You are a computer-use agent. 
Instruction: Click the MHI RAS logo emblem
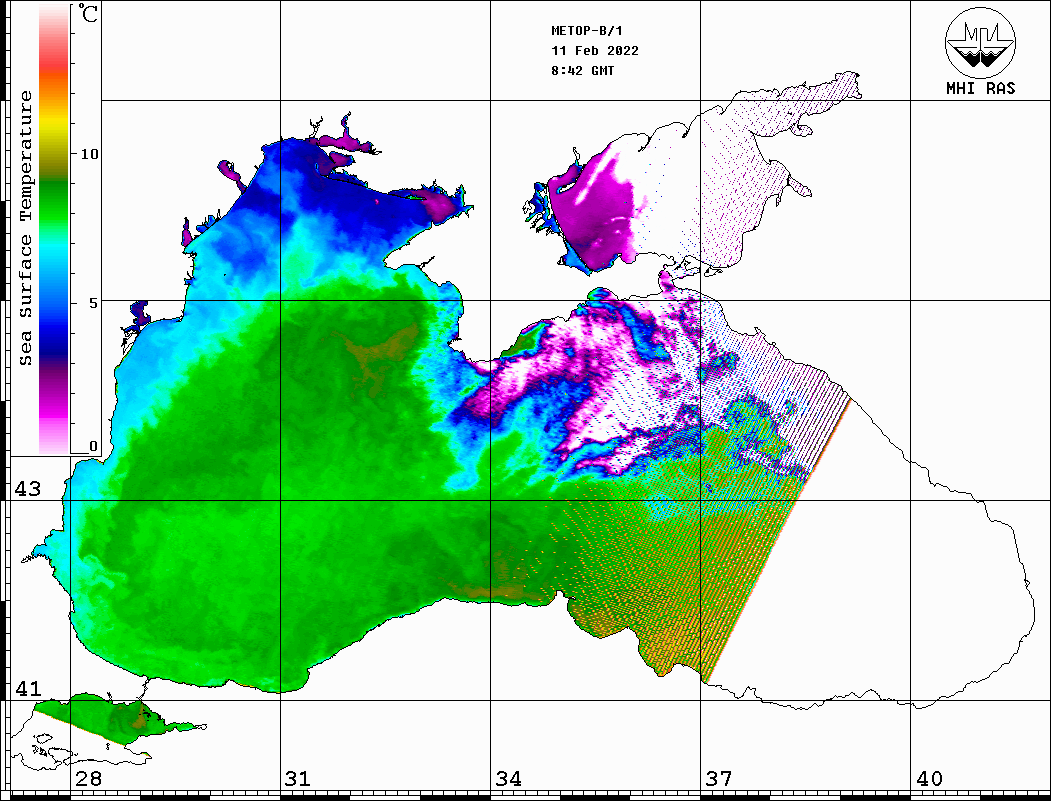pos(980,42)
